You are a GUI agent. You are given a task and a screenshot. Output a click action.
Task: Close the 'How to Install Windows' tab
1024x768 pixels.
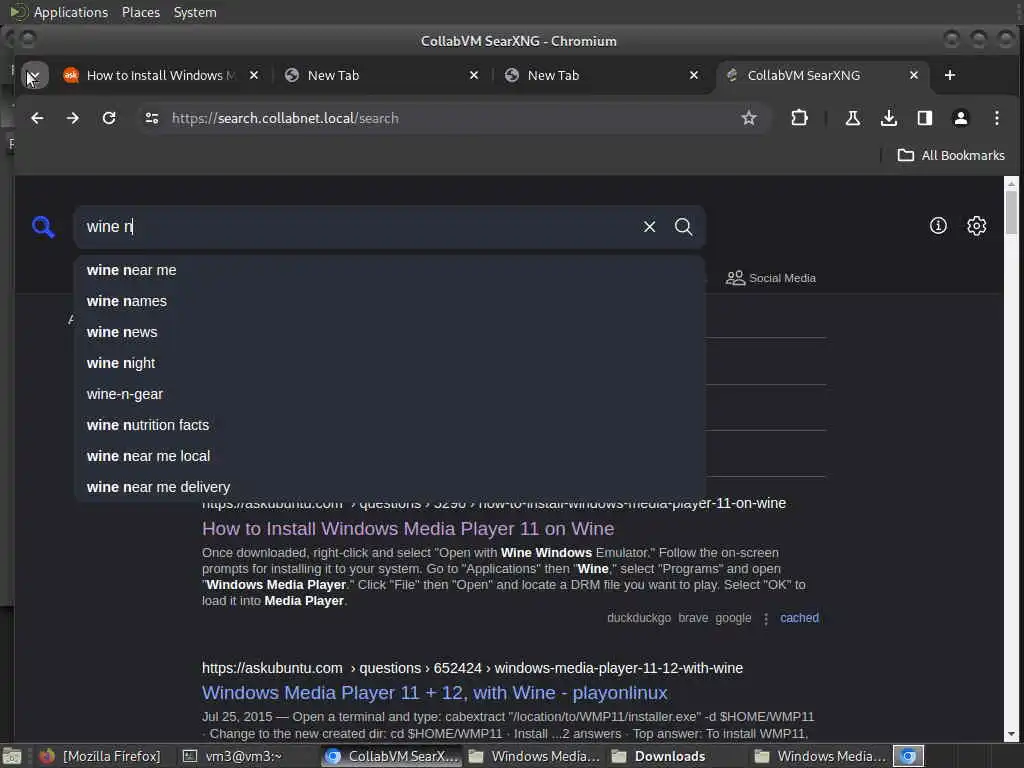pos(254,76)
